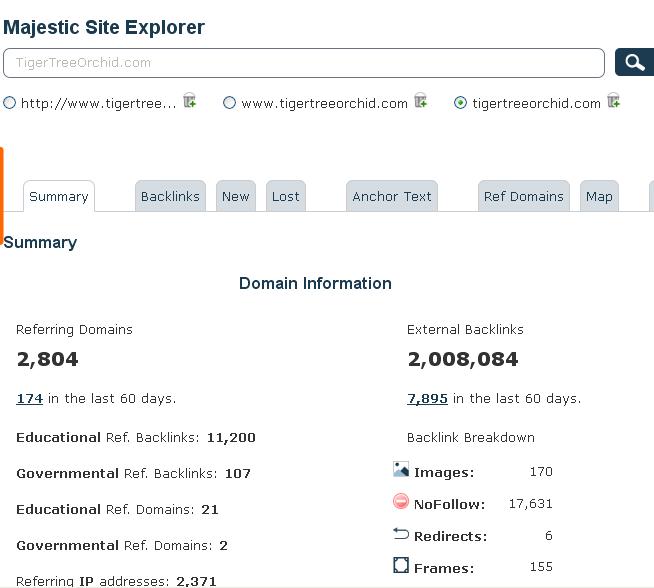Focus the TigerTreeOrchid.com search field
Viewport: 654px width, 588px height.
[304, 63]
